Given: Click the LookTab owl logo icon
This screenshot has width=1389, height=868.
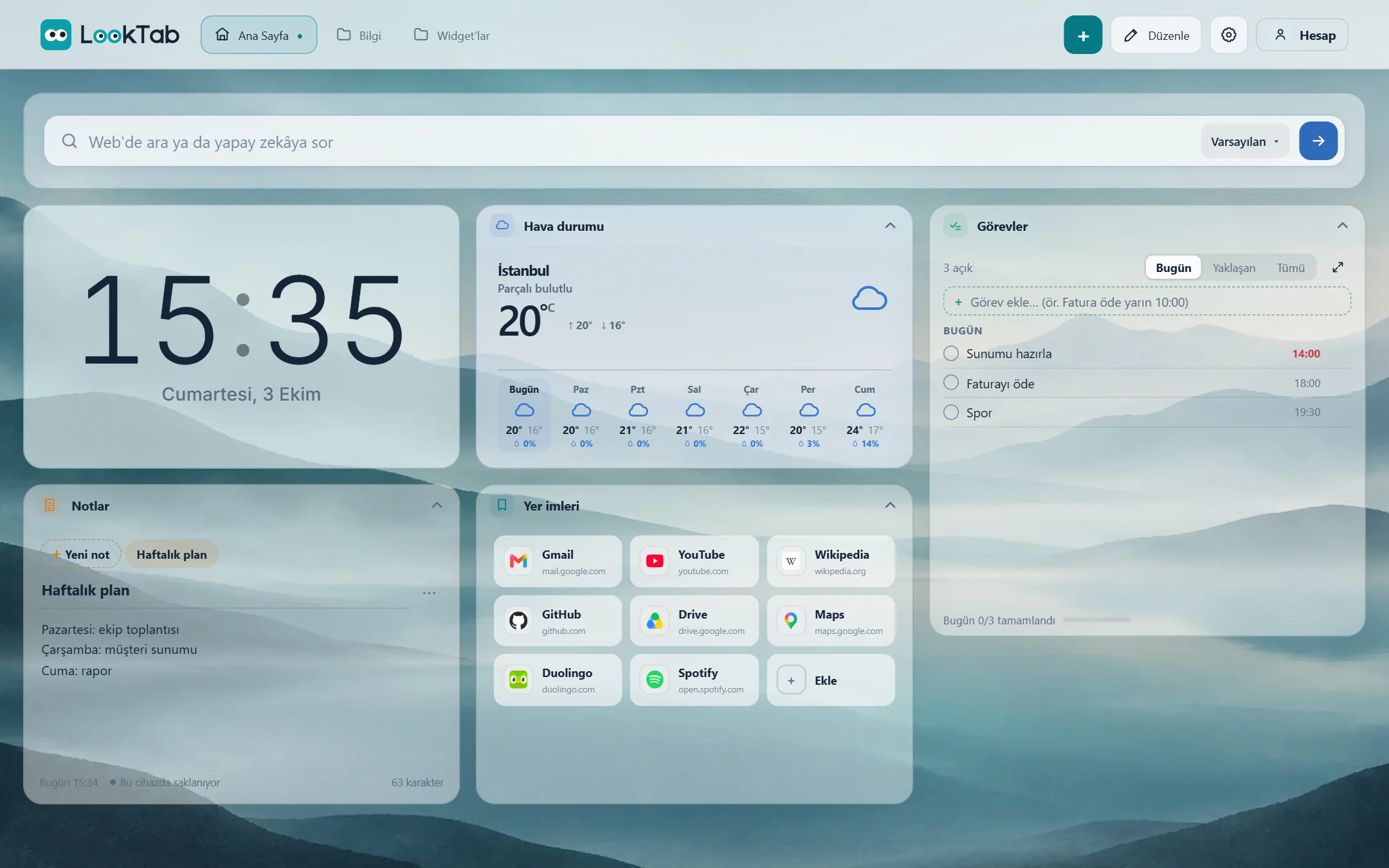Looking at the screenshot, I should pos(56,35).
